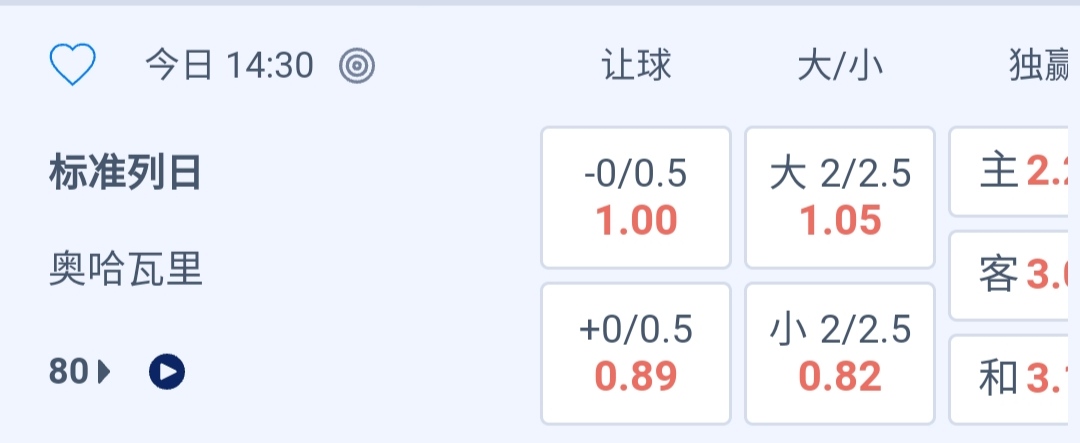Open the 奥哈瓦里 team name

[x=125, y=270]
